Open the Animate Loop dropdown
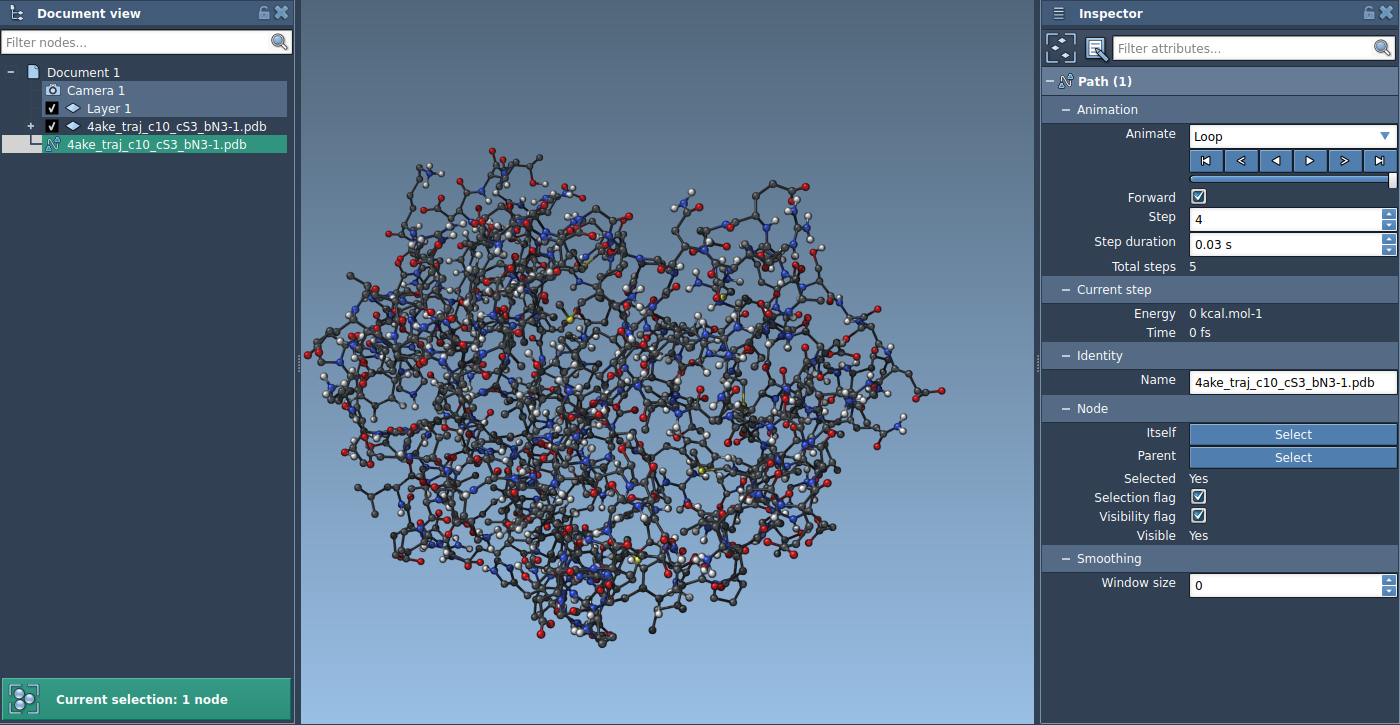The image size is (1400, 725). click(x=1292, y=136)
